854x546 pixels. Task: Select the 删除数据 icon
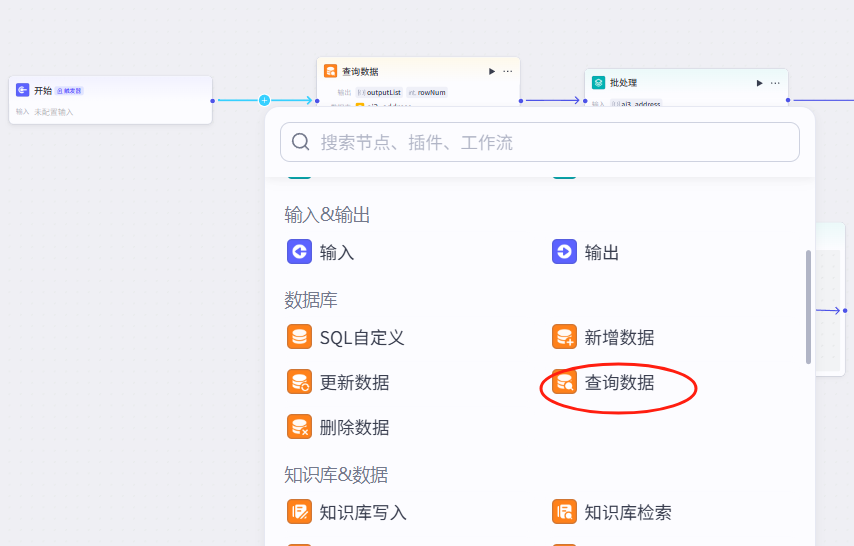coord(300,427)
